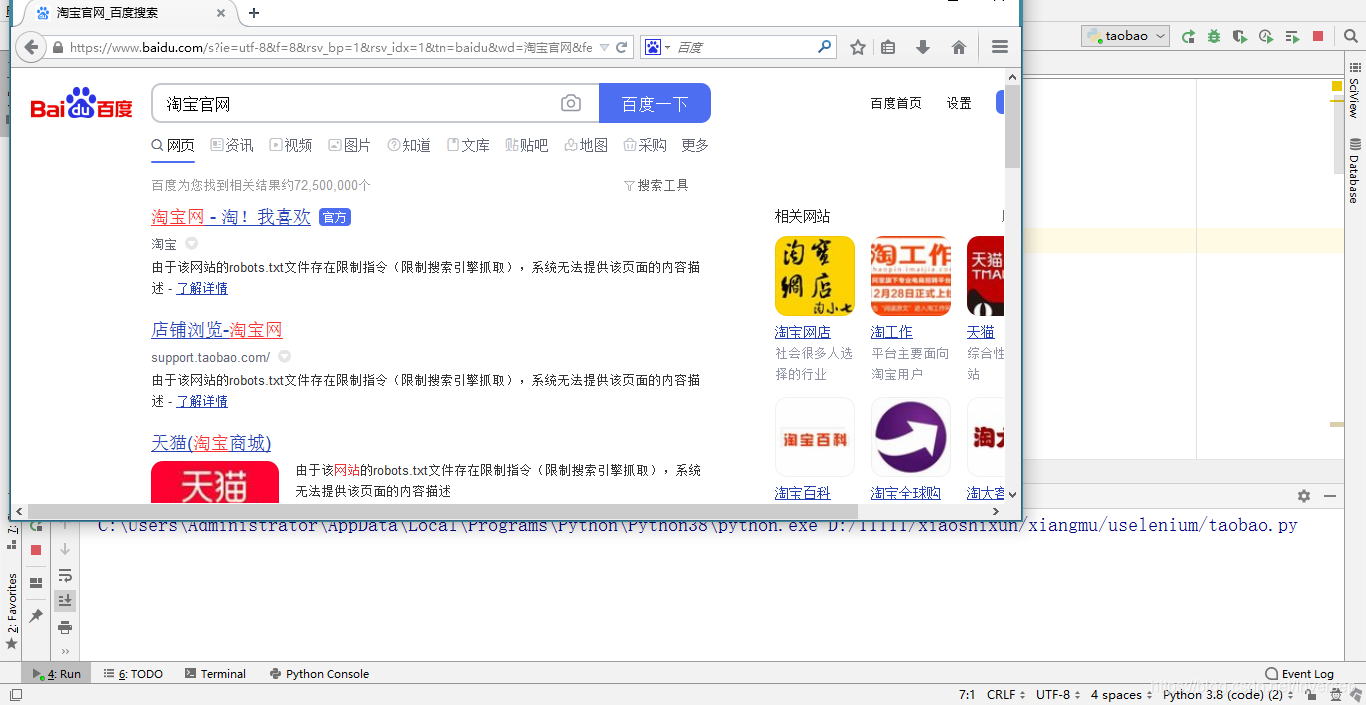Open 搜索工具 filter tools
The image size is (1366, 705).
point(656,185)
